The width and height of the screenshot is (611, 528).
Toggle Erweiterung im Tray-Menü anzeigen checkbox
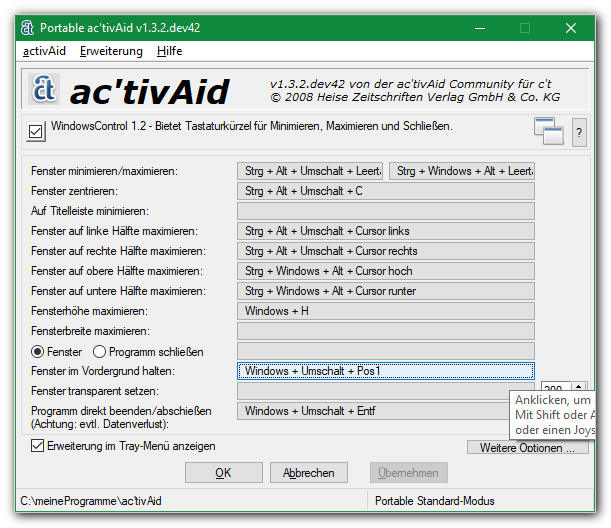pos(37,445)
